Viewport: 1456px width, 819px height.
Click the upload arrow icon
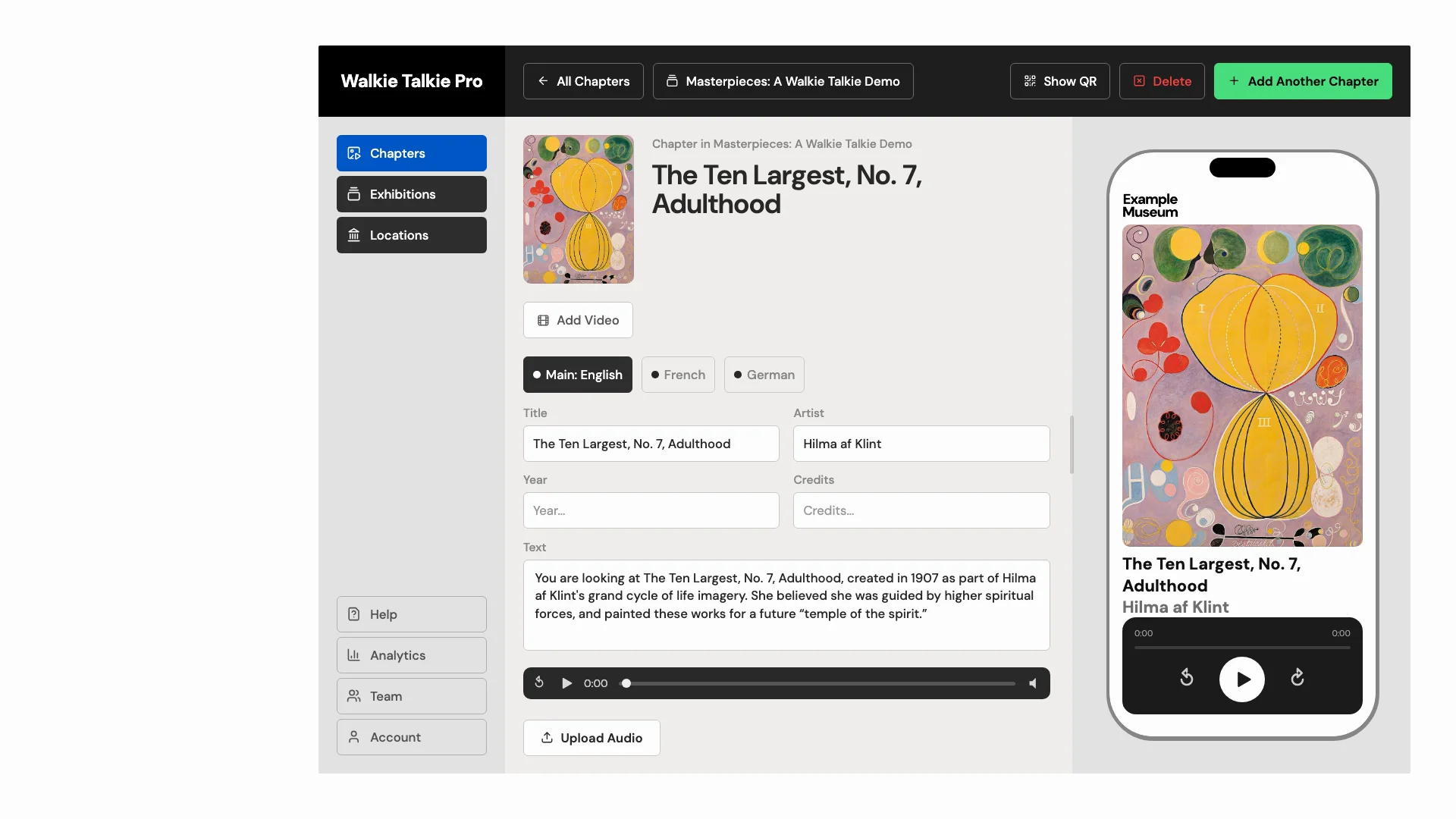tap(547, 738)
